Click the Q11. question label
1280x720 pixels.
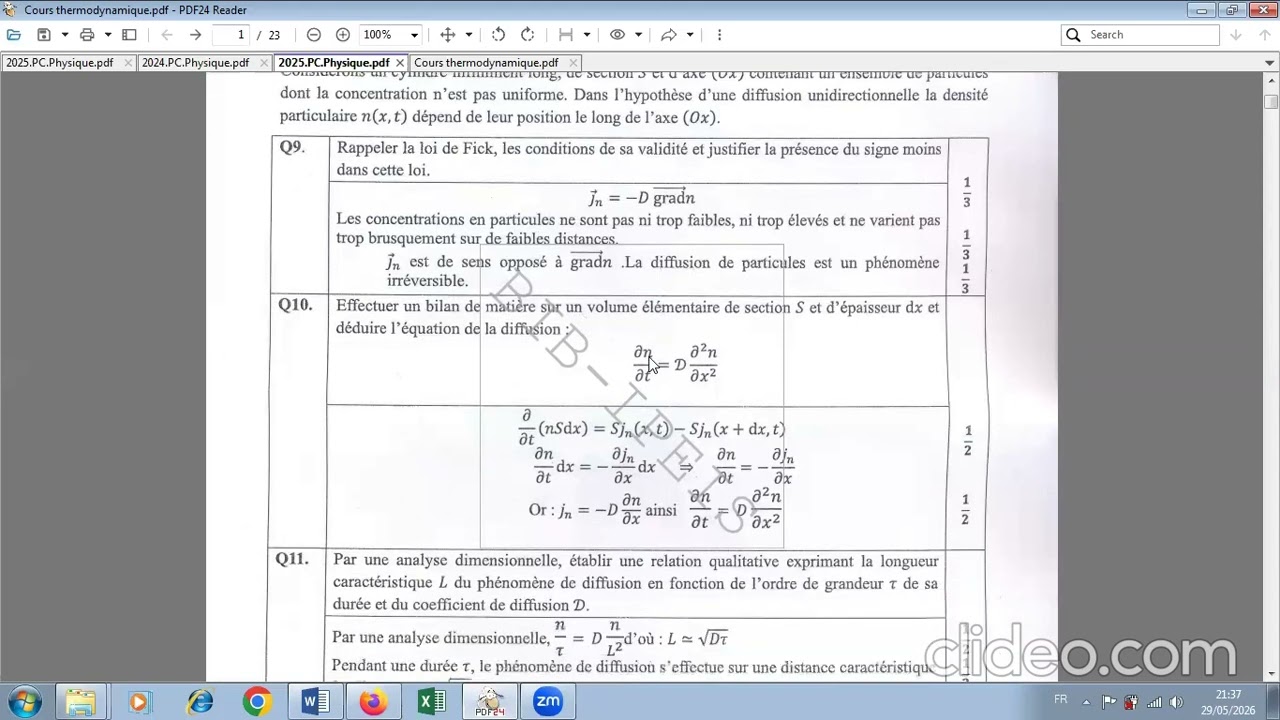click(292, 559)
